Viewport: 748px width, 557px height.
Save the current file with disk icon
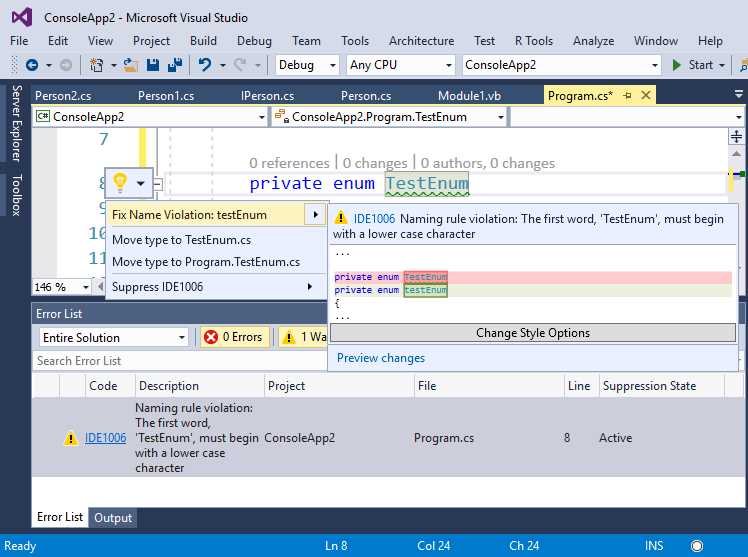153,65
